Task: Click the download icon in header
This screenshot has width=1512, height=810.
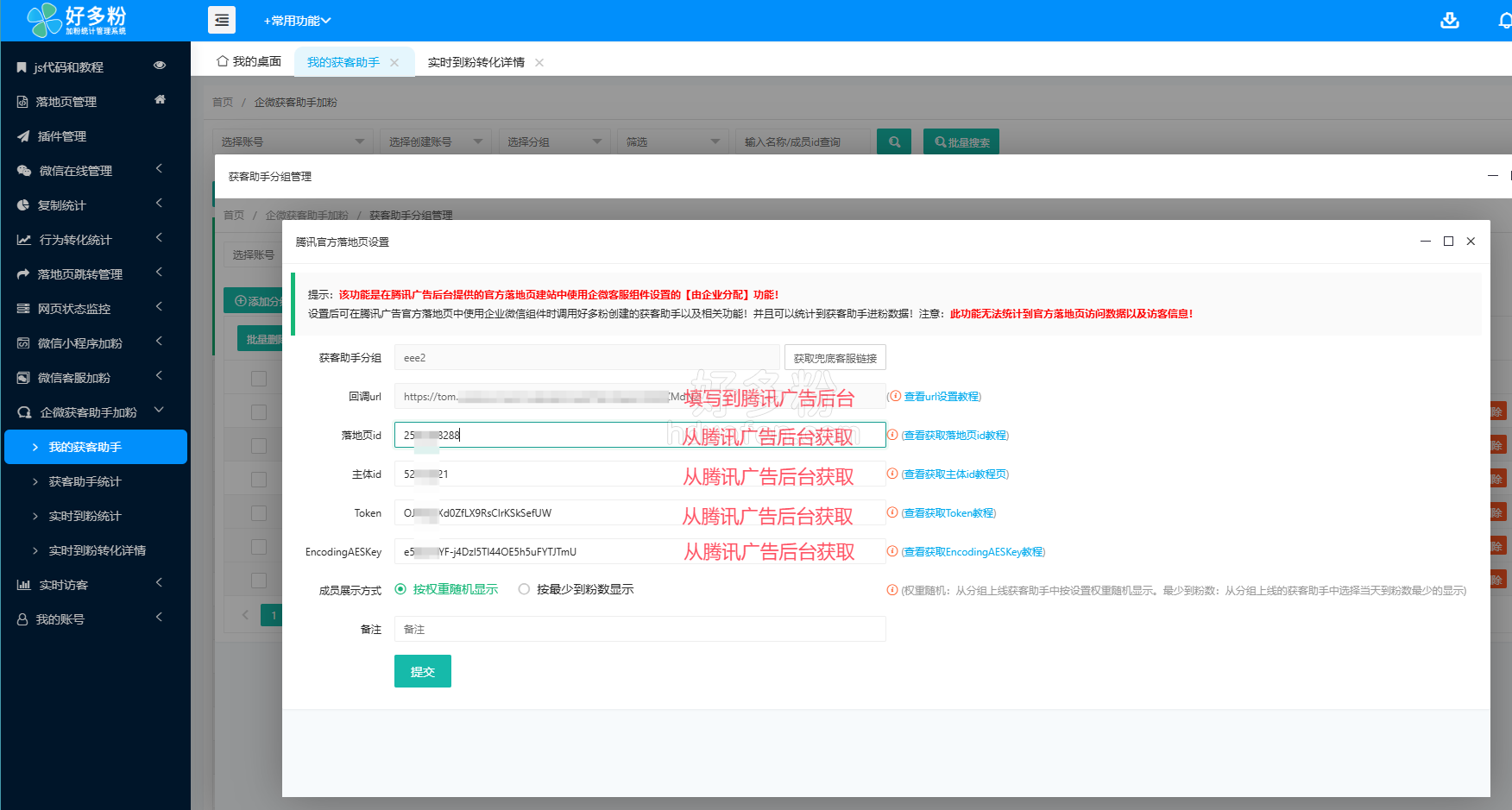Action: point(1449,21)
